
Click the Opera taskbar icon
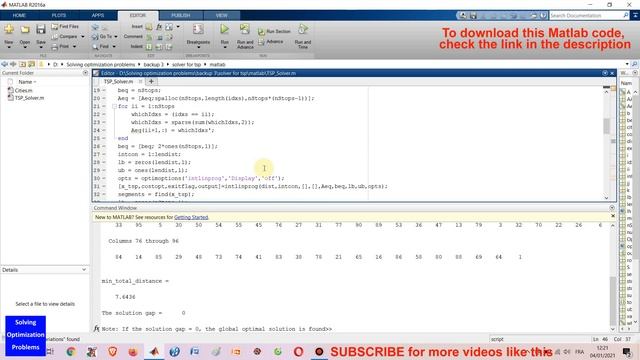[x=298, y=351]
